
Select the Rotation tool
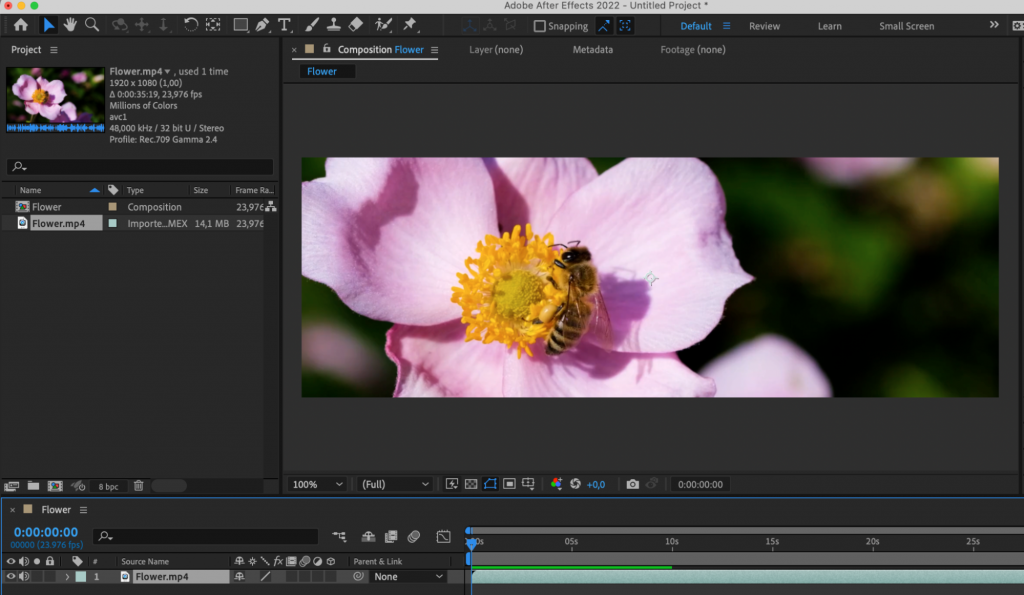[190, 25]
